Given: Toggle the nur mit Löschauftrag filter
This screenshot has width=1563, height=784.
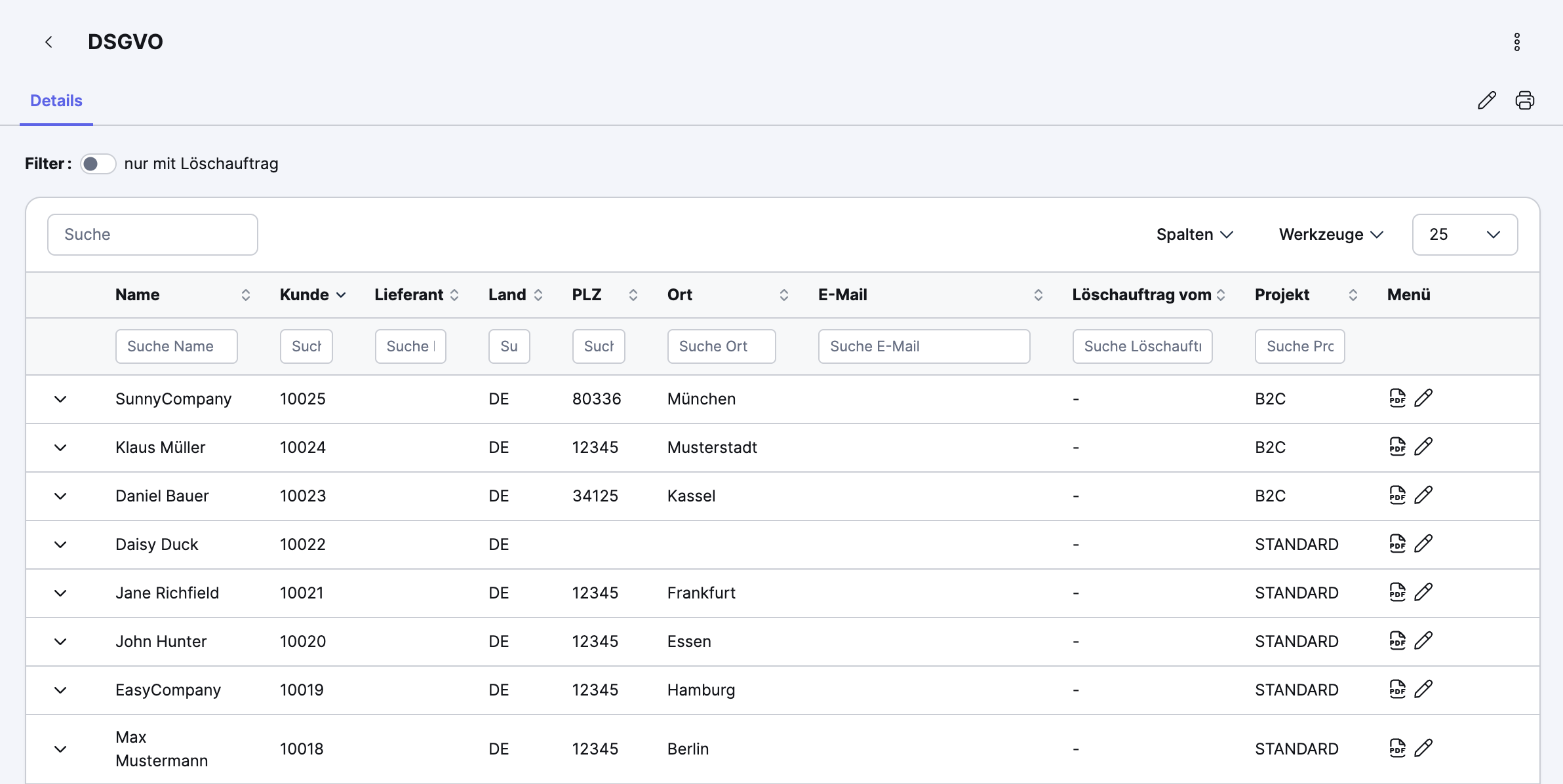Looking at the screenshot, I should click(x=98, y=164).
